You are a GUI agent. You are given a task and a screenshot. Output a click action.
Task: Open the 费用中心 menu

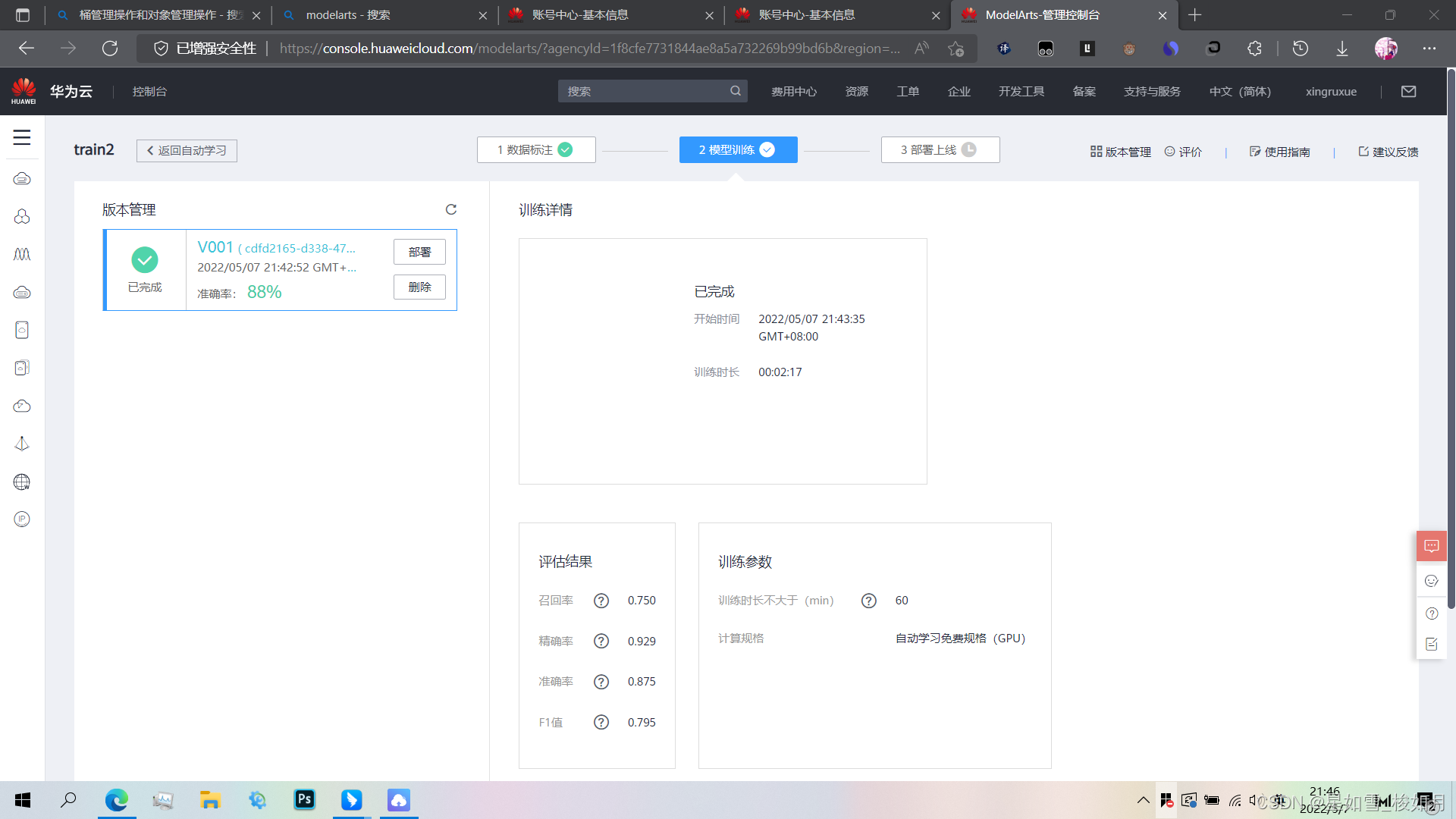click(x=794, y=92)
